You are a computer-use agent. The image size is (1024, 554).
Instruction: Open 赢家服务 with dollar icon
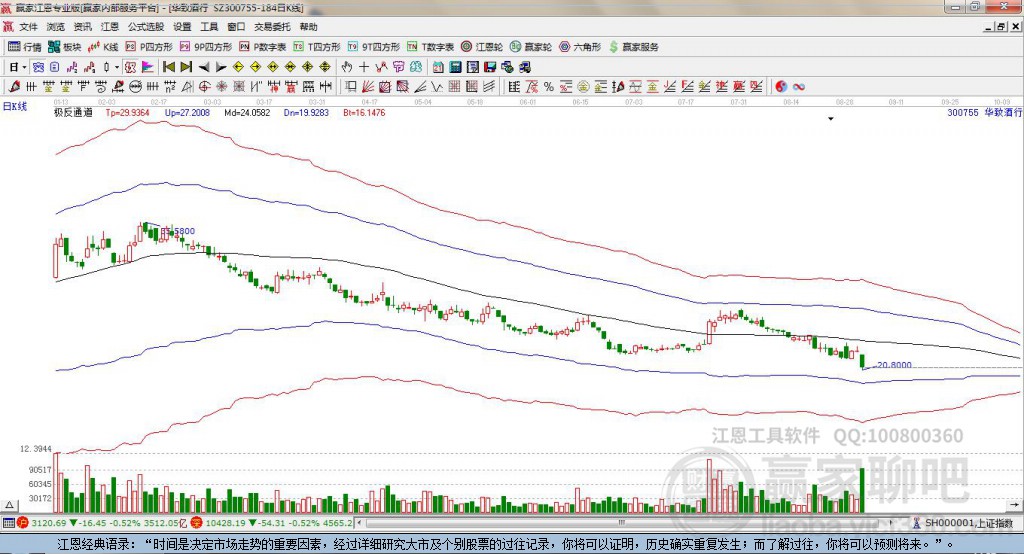pos(633,47)
